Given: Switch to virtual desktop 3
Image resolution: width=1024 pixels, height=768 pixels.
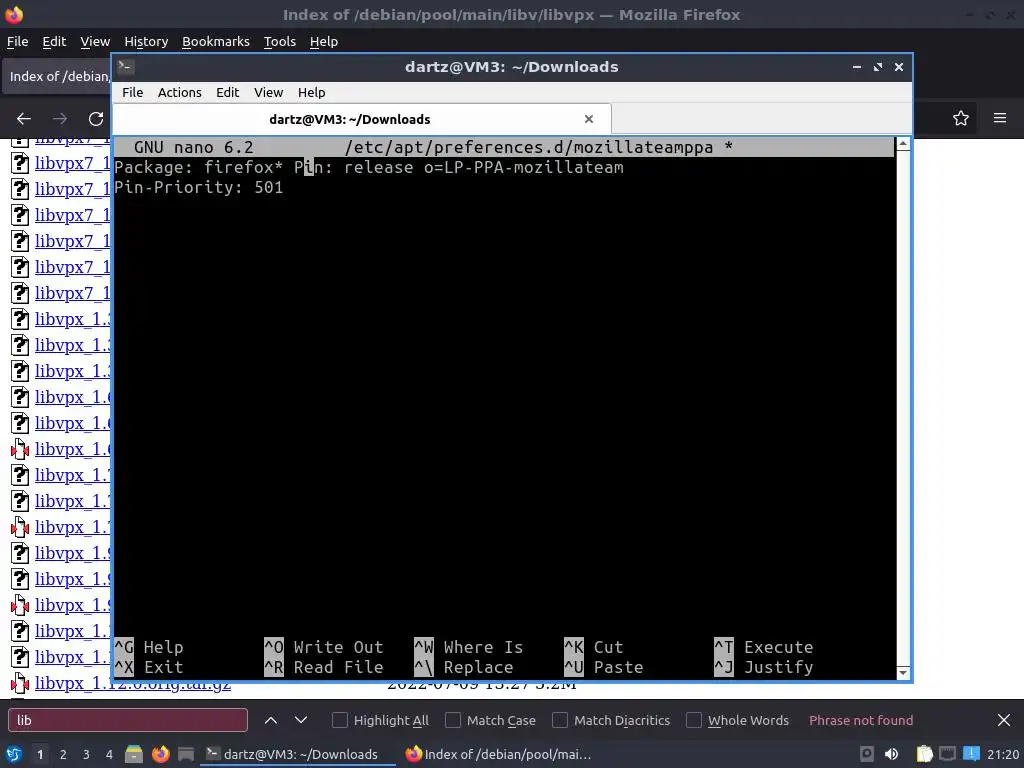Looking at the screenshot, I should 86,754.
